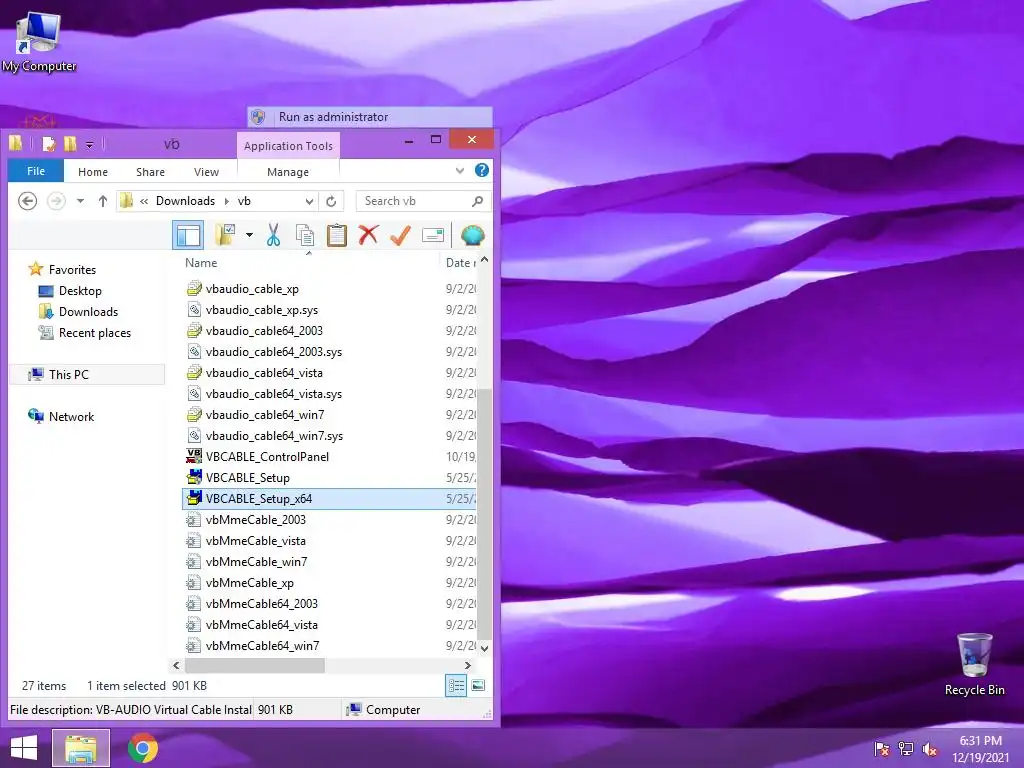The height and width of the screenshot is (768, 1024).
Task: Click the horizontal scrollbar right arrow
Action: tap(468, 665)
